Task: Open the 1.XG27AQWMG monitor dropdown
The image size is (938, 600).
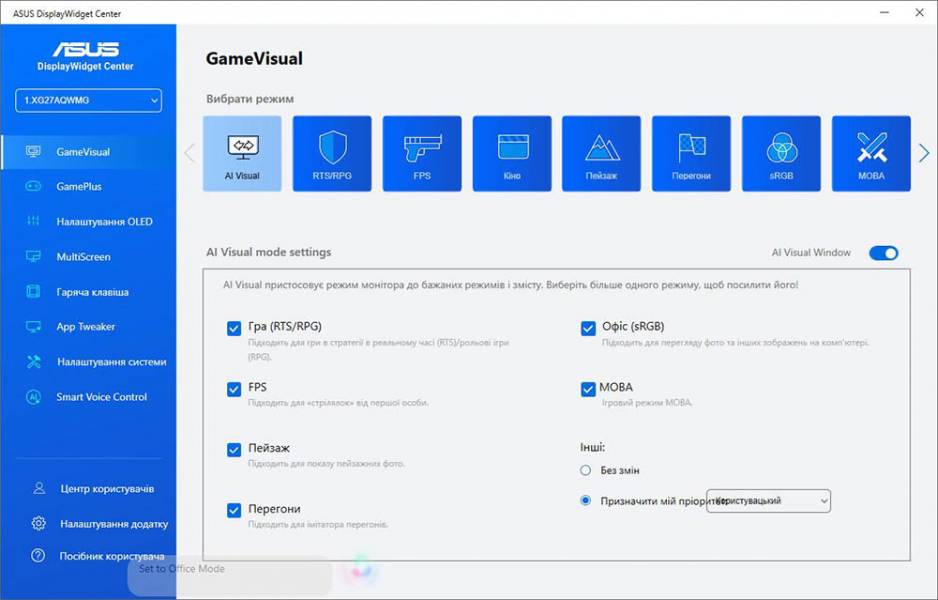Action: tap(88, 100)
